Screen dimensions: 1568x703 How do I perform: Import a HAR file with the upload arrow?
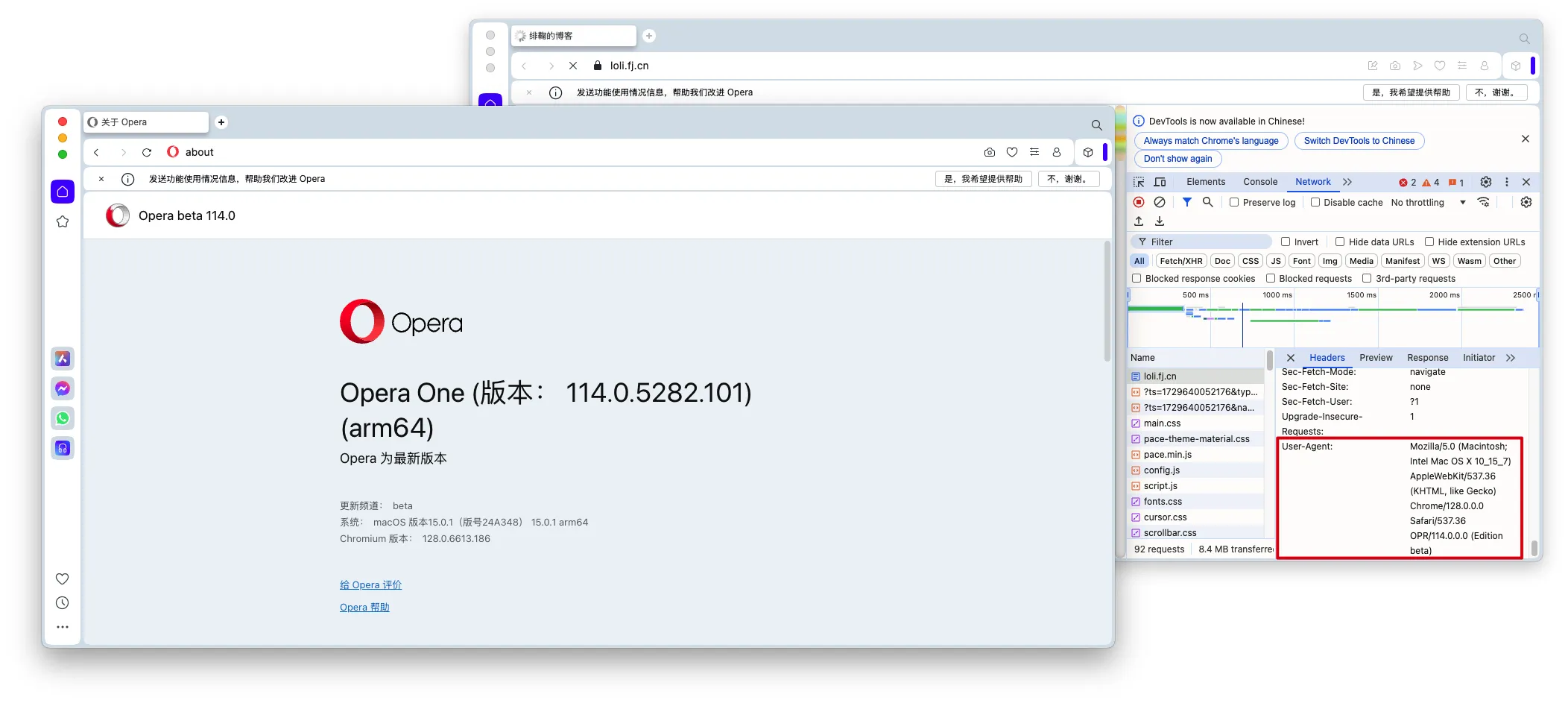pyautogui.click(x=1139, y=221)
